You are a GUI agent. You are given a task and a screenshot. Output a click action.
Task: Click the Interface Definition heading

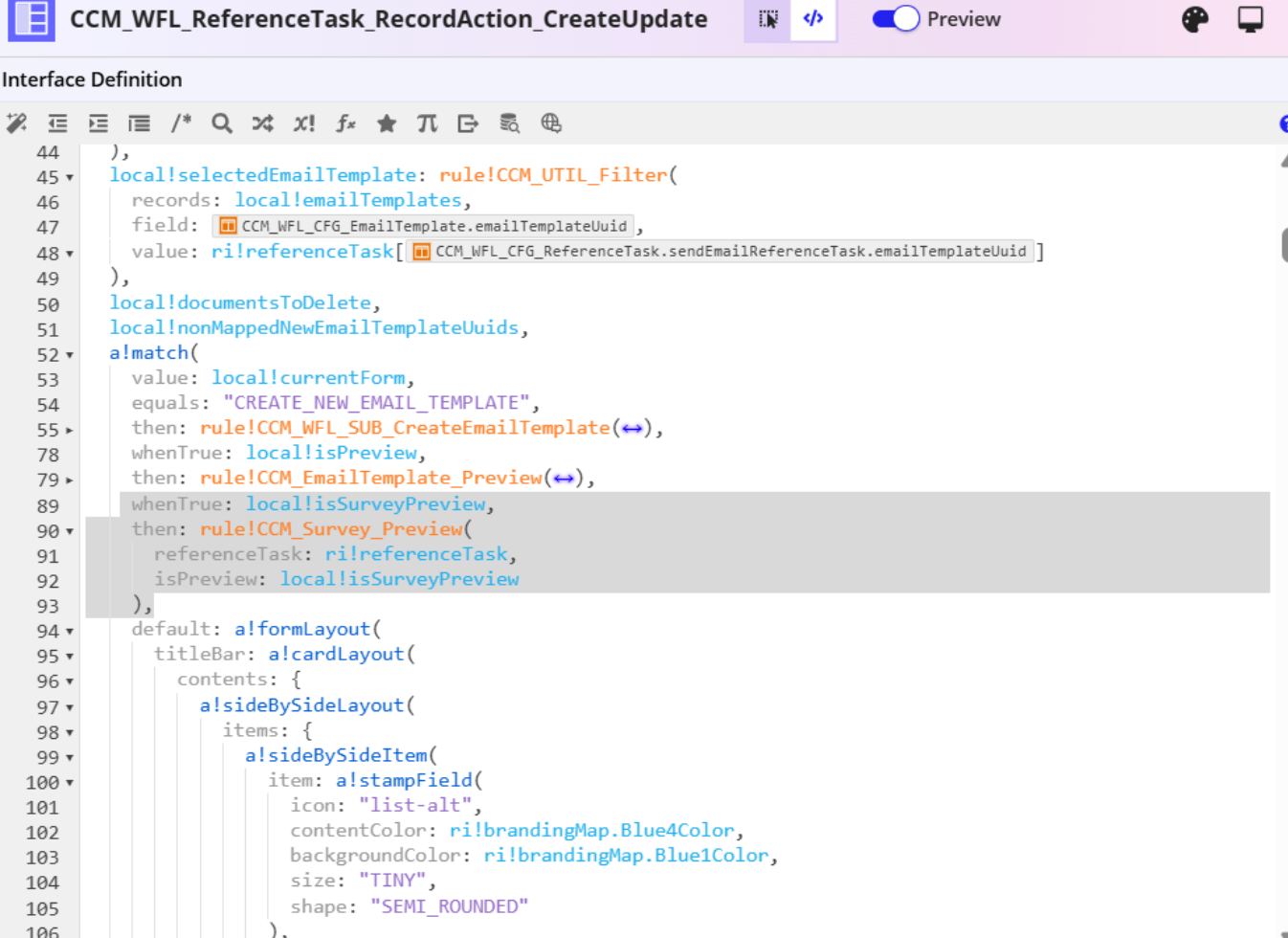pyautogui.click(x=92, y=79)
